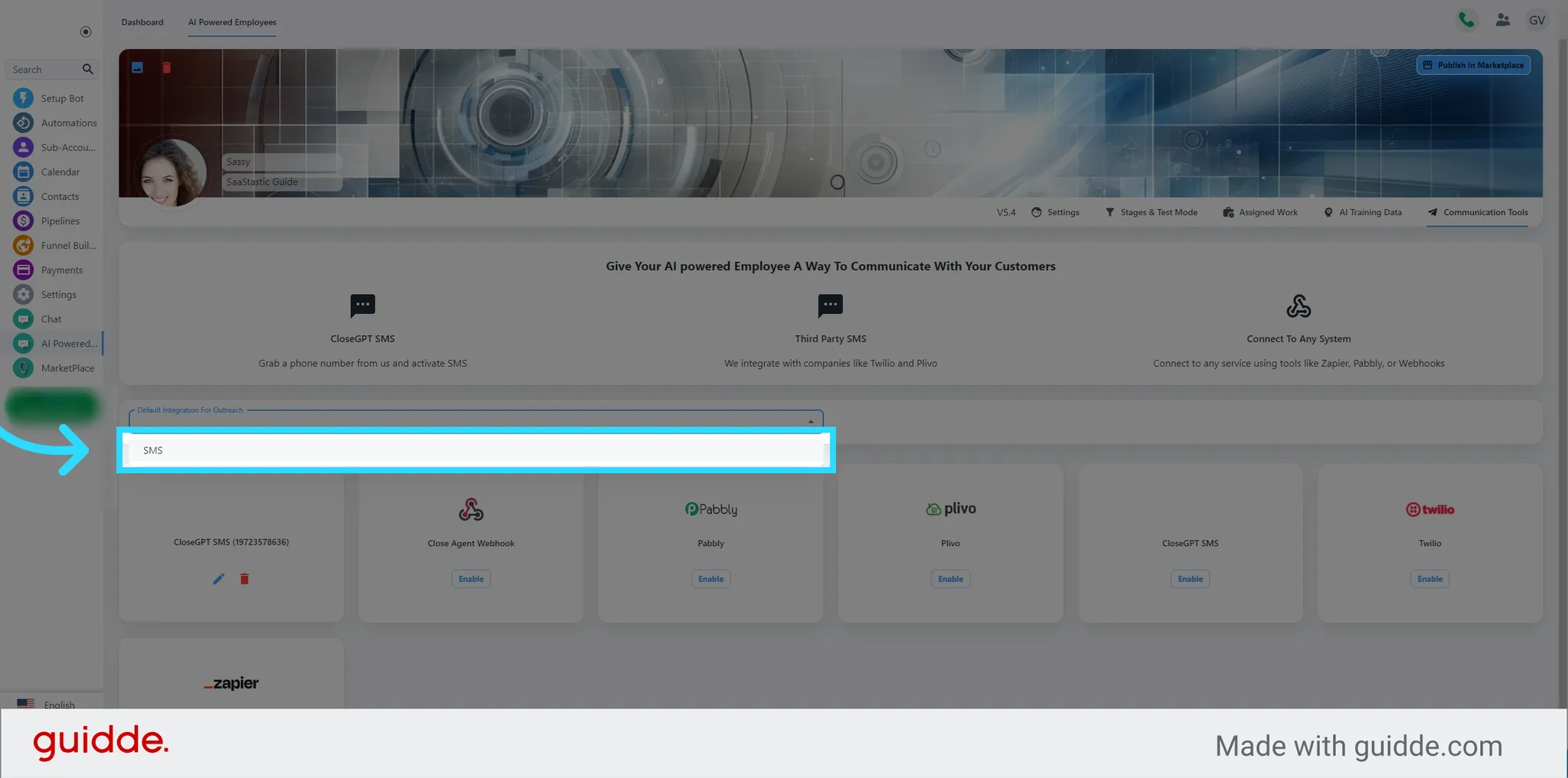The image size is (1568, 778).
Task: Select SMS from the dropdown list
Action: (476, 450)
